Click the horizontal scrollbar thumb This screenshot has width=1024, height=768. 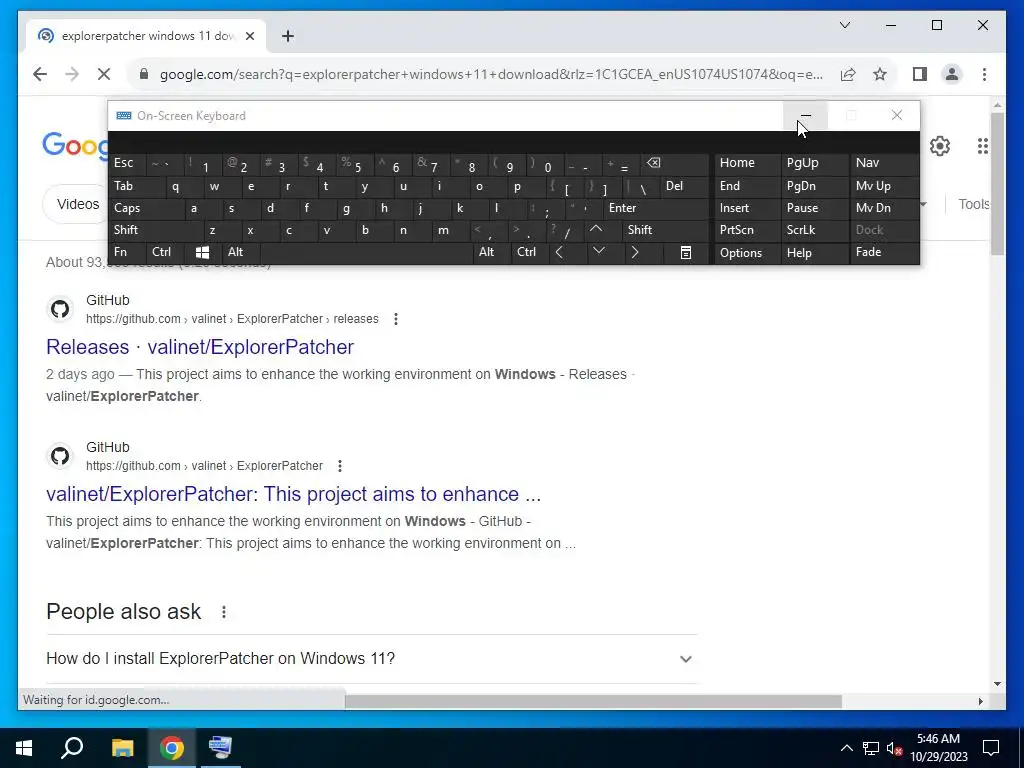[593, 701]
